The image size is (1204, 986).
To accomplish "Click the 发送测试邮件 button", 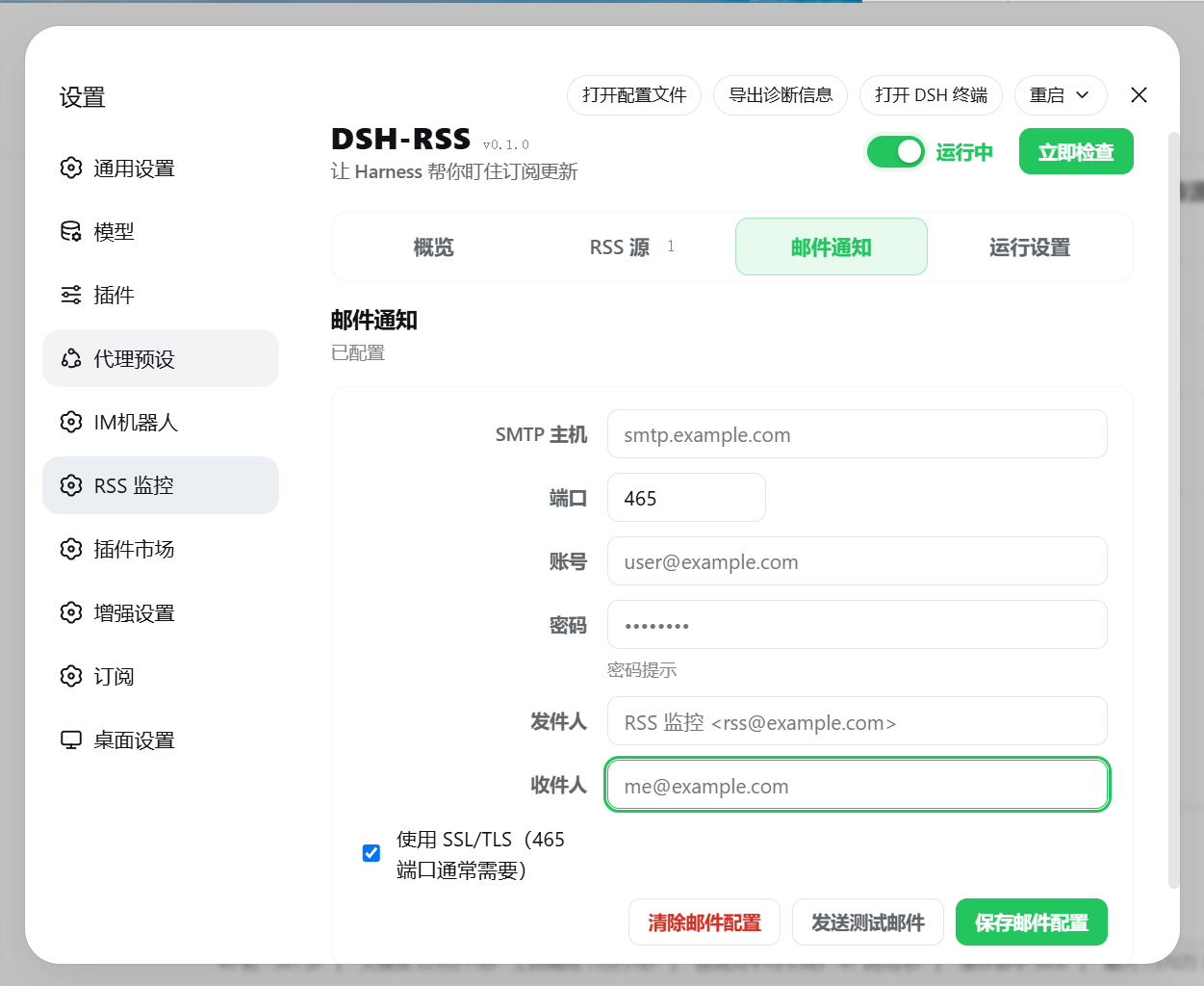I will (x=868, y=922).
